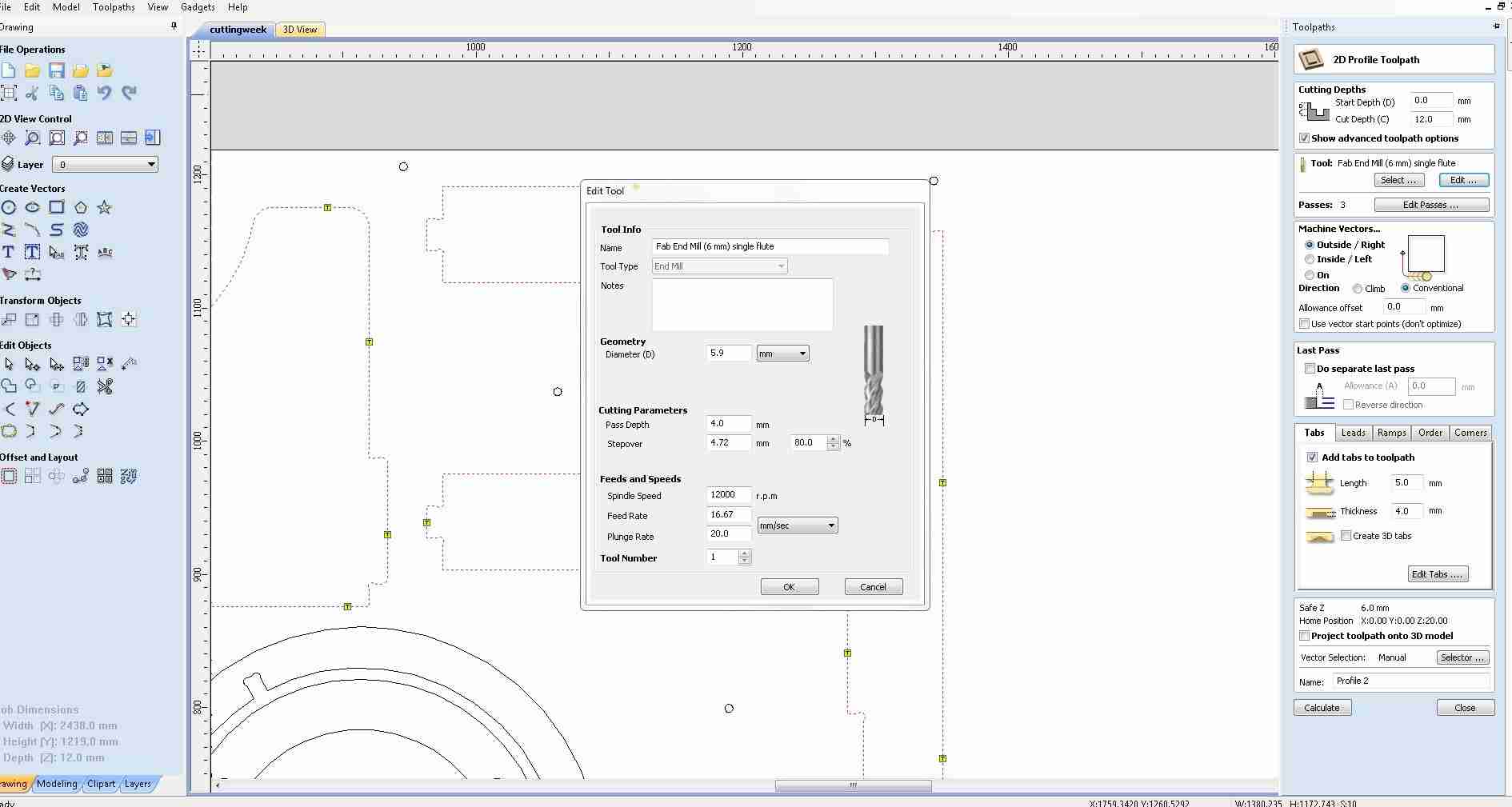
Task: Choose Conventional cut direction
Action: 1406,288
